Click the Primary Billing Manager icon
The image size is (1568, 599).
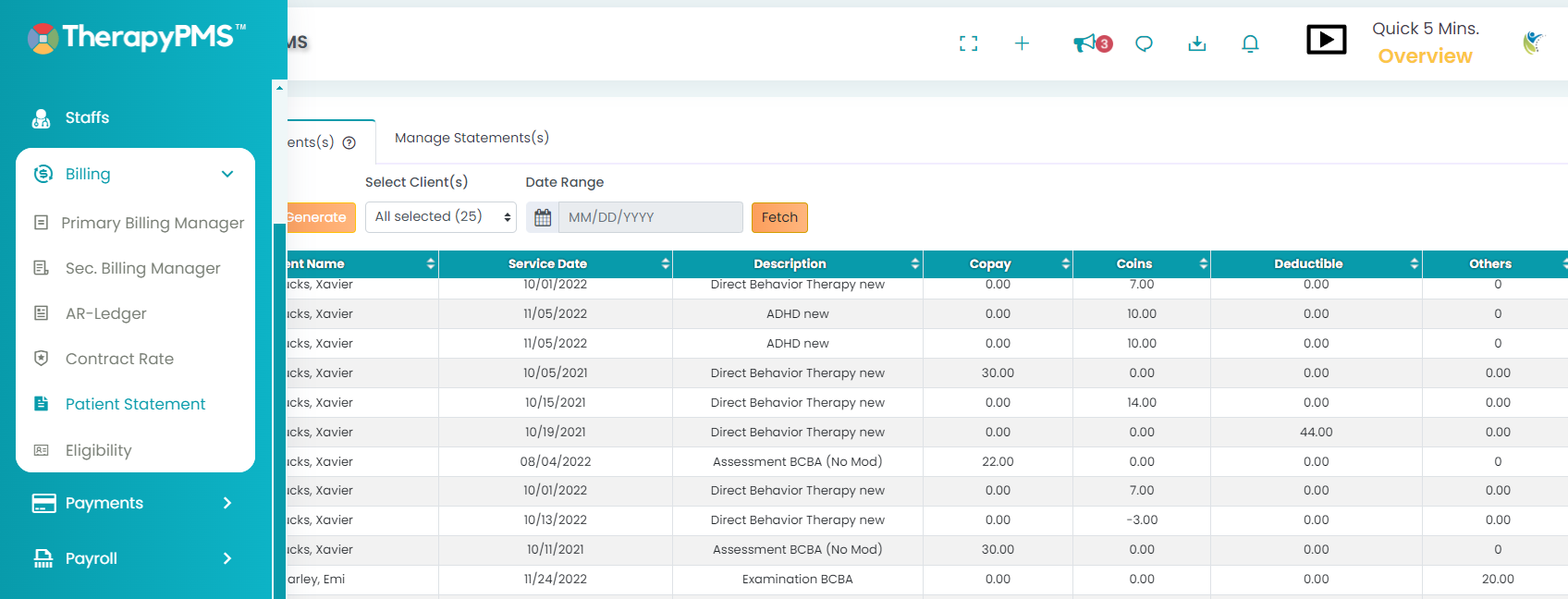(x=41, y=223)
